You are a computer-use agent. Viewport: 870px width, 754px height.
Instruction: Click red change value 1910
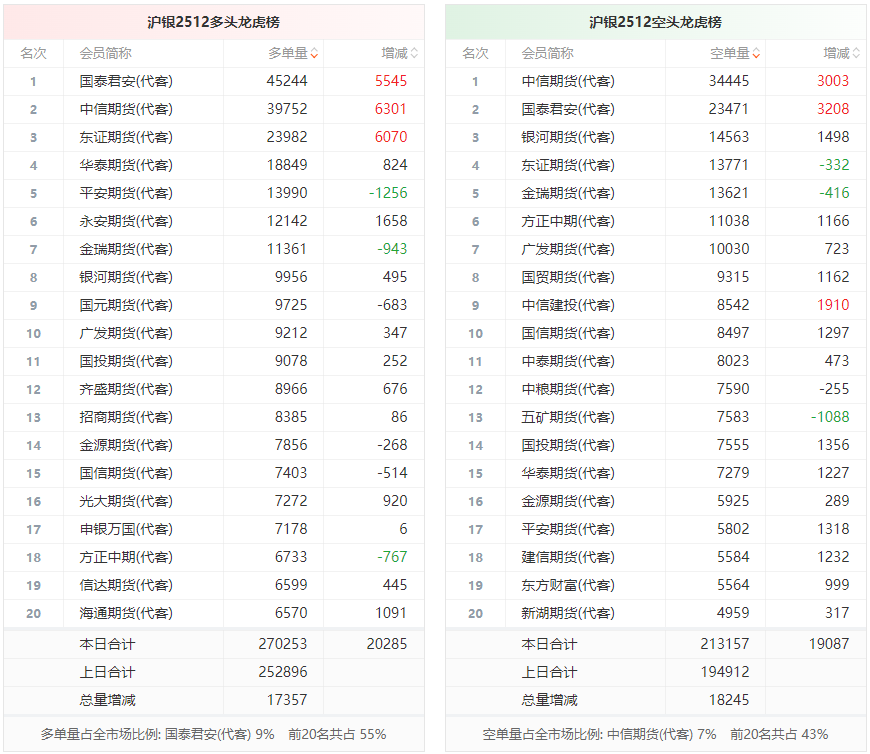tap(833, 305)
